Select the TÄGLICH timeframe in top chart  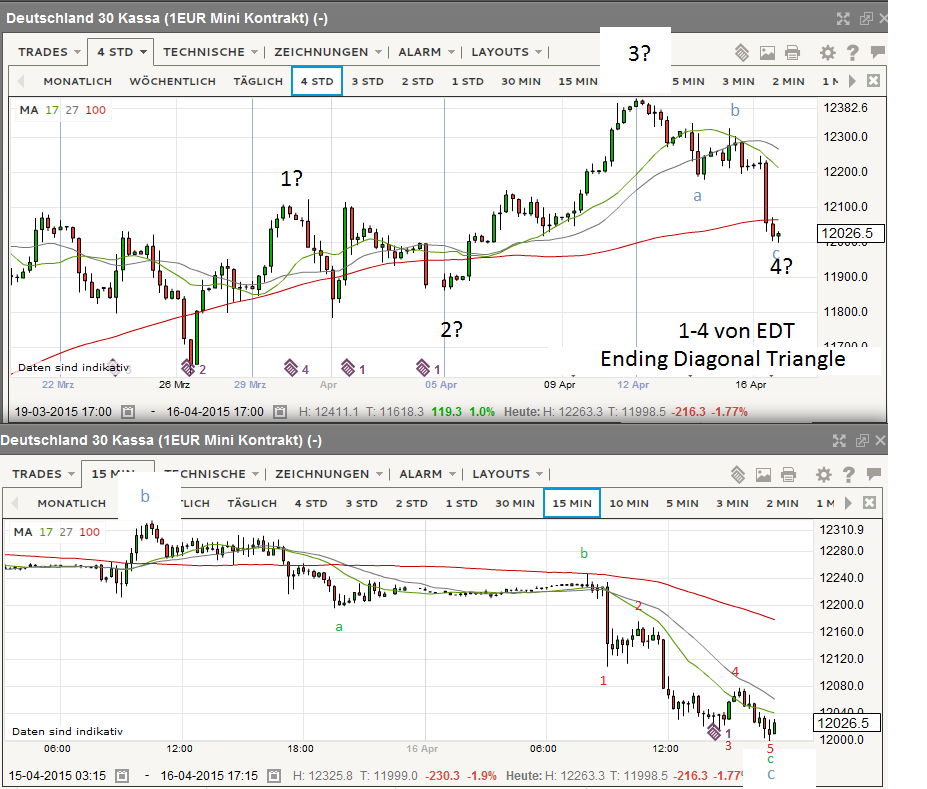258,81
